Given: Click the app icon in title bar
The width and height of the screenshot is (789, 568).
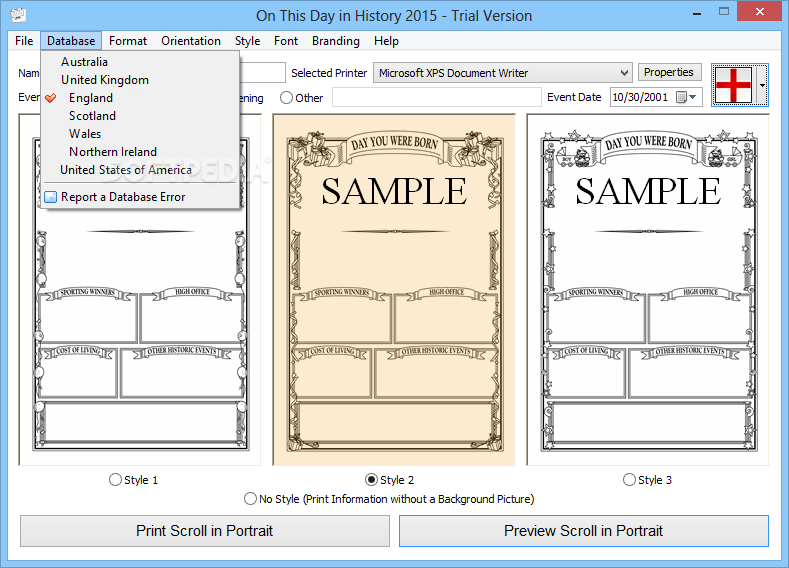Looking at the screenshot, I should coord(18,15).
